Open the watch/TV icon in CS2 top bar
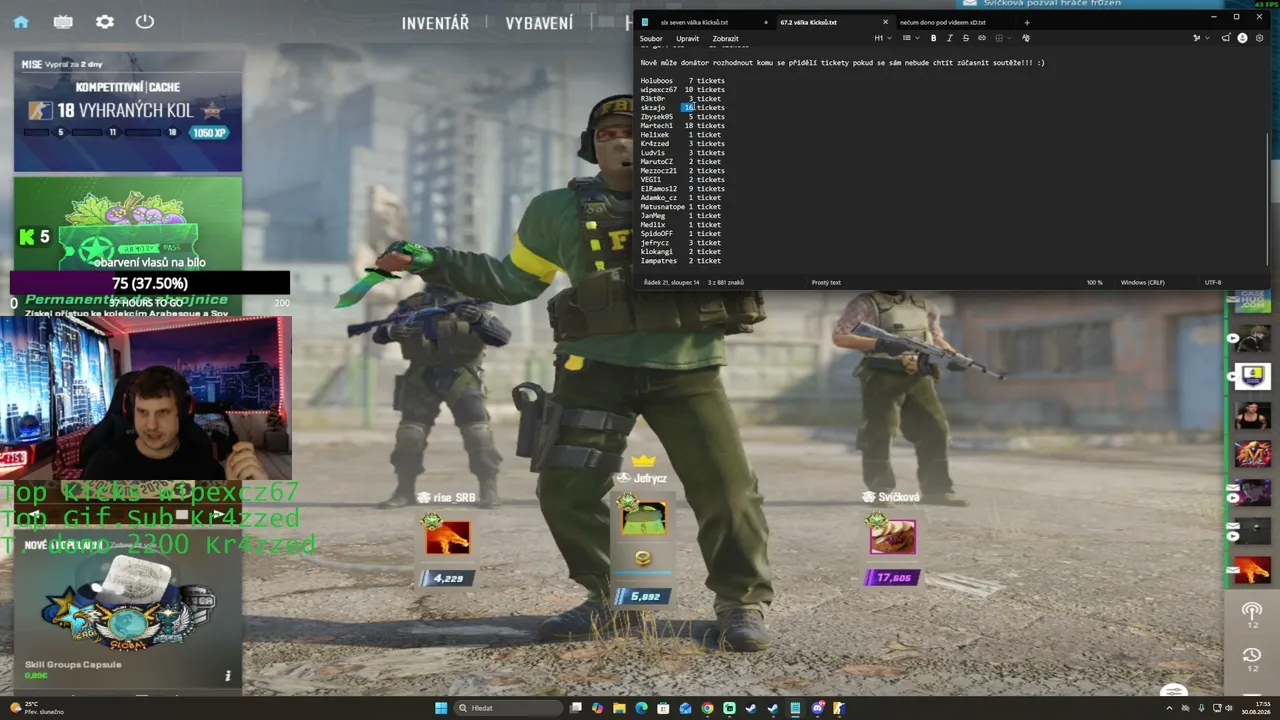Image resolution: width=1280 pixels, height=720 pixels. pos(63,22)
